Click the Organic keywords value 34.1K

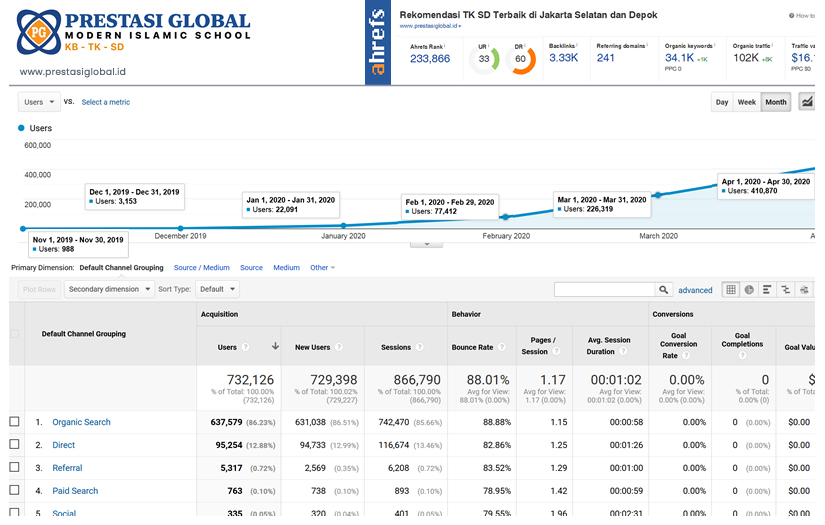(x=679, y=58)
